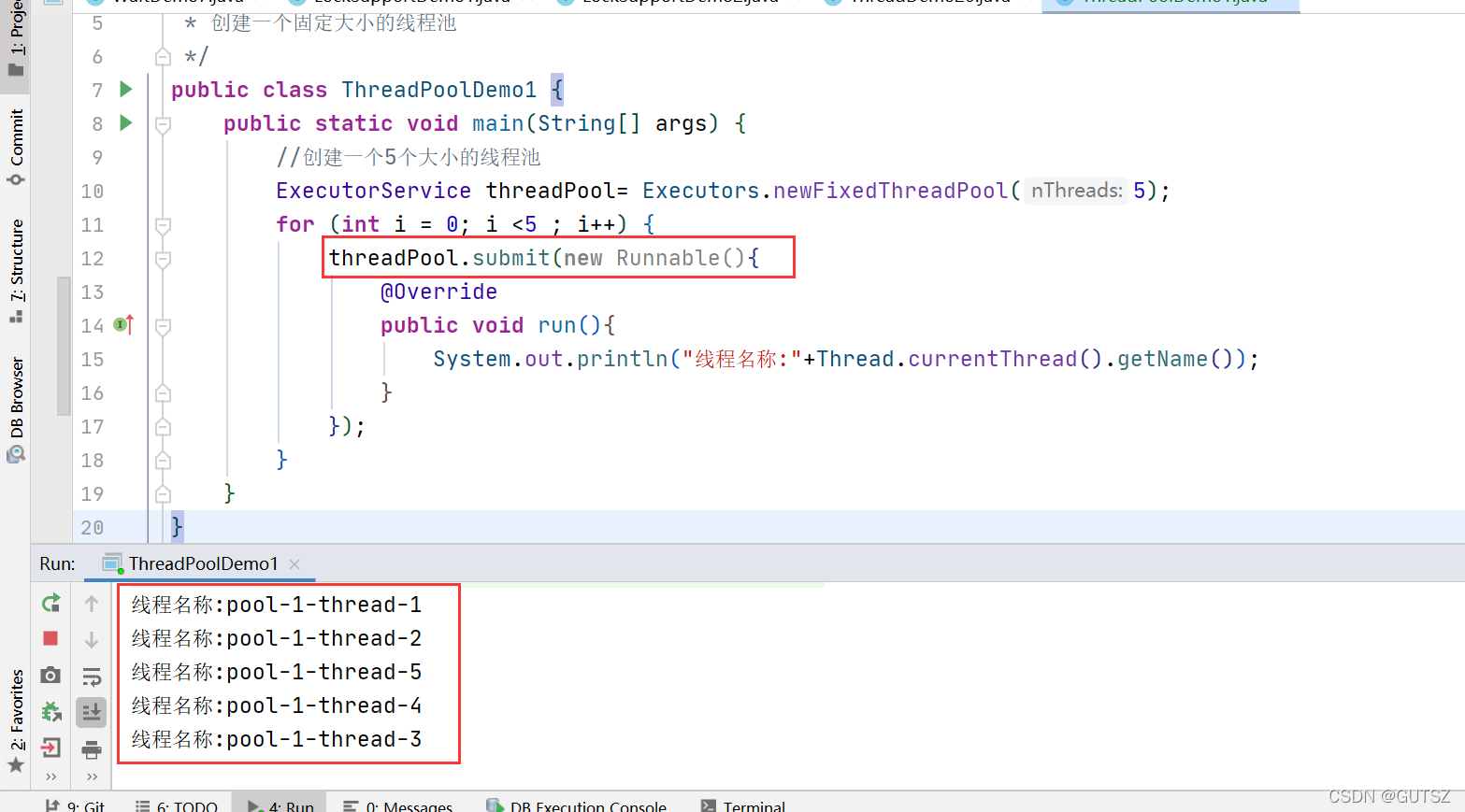This screenshot has height=812, width=1465.
Task: Click the class name ThreadPoolDemo1 in code
Action: coord(438,90)
